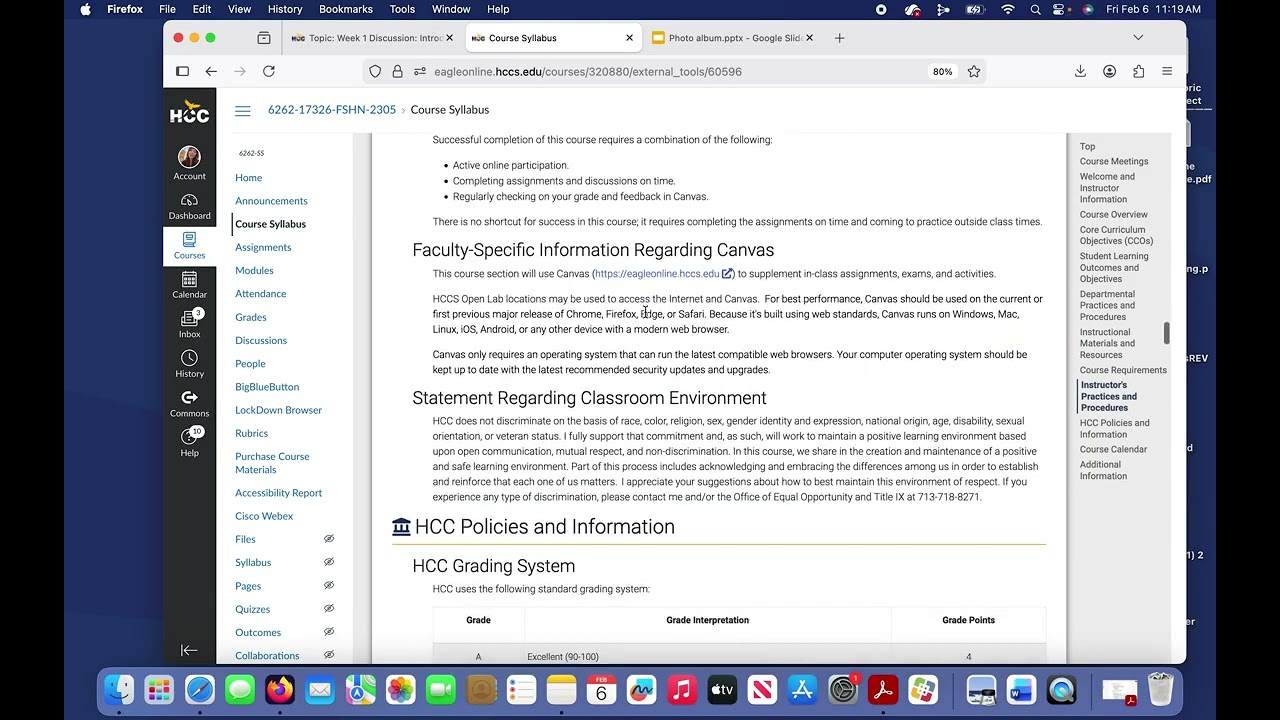Open the Apple menu
Image resolution: width=1280 pixels, height=720 pixels.
pos(85,9)
